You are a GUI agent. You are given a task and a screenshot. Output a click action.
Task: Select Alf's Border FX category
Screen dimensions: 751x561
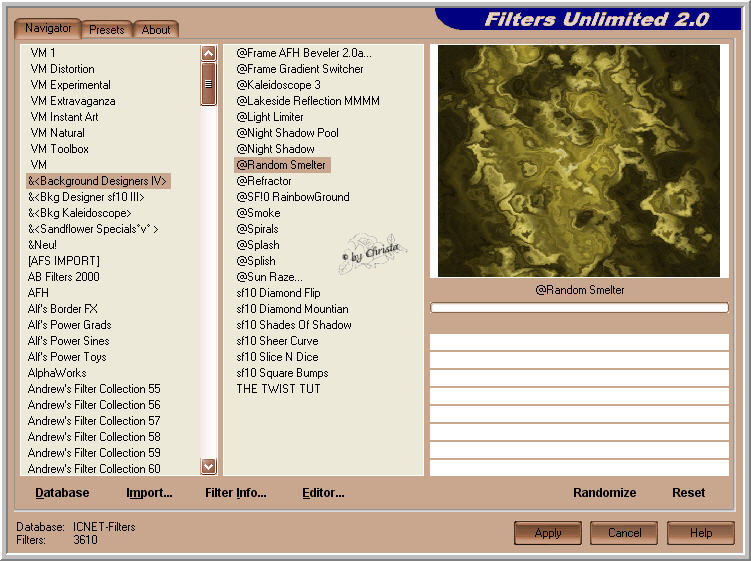62,309
